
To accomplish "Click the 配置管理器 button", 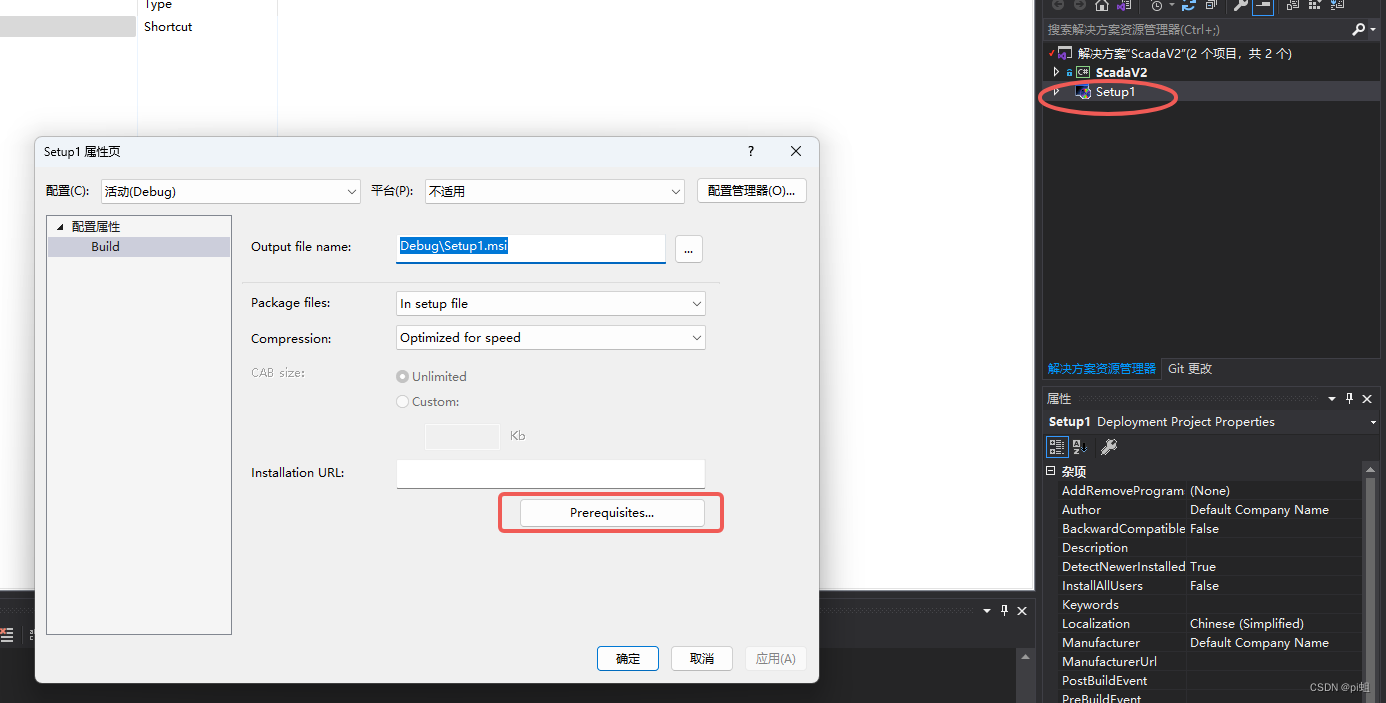I will coord(751,190).
